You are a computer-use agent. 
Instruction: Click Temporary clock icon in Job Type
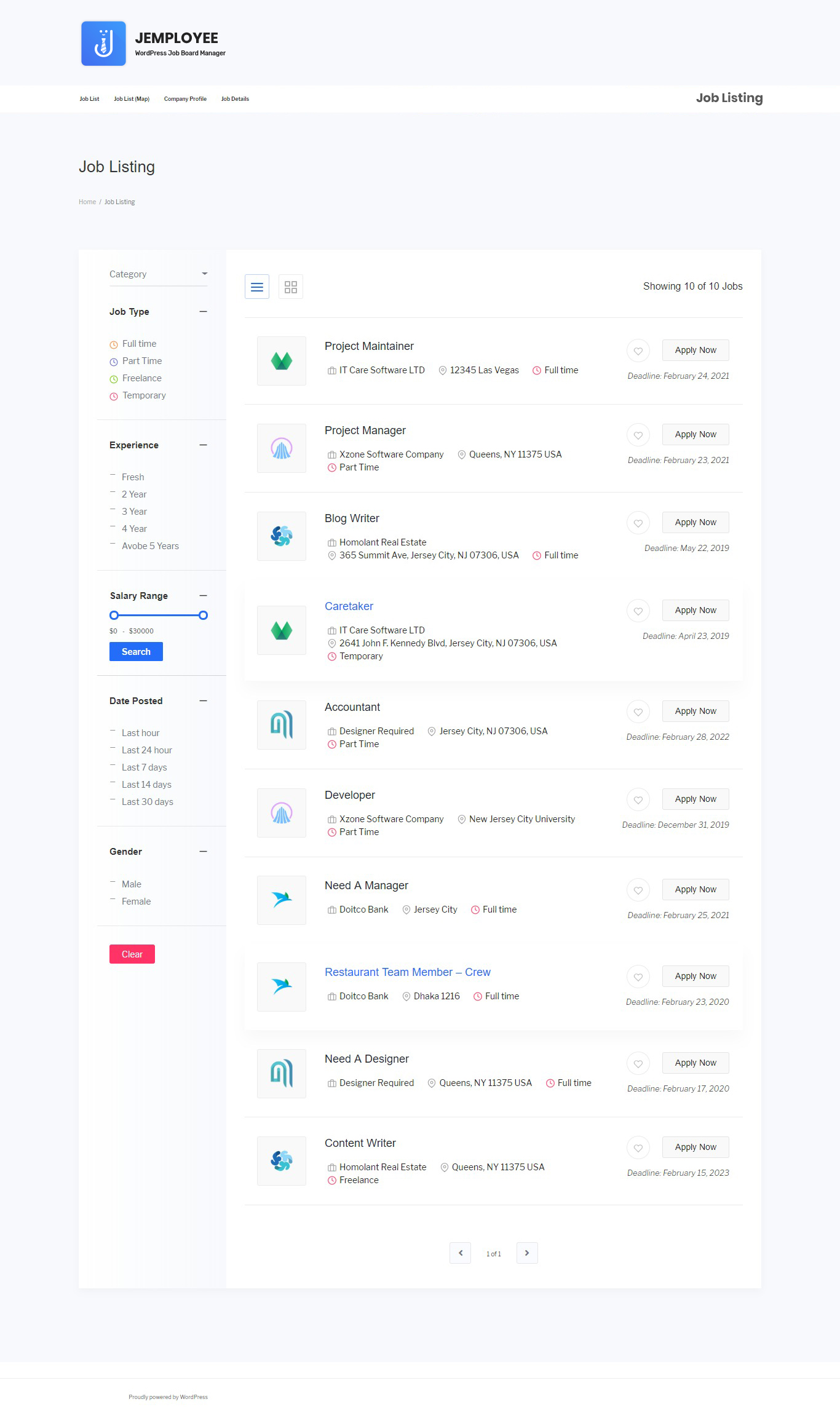[x=114, y=396]
